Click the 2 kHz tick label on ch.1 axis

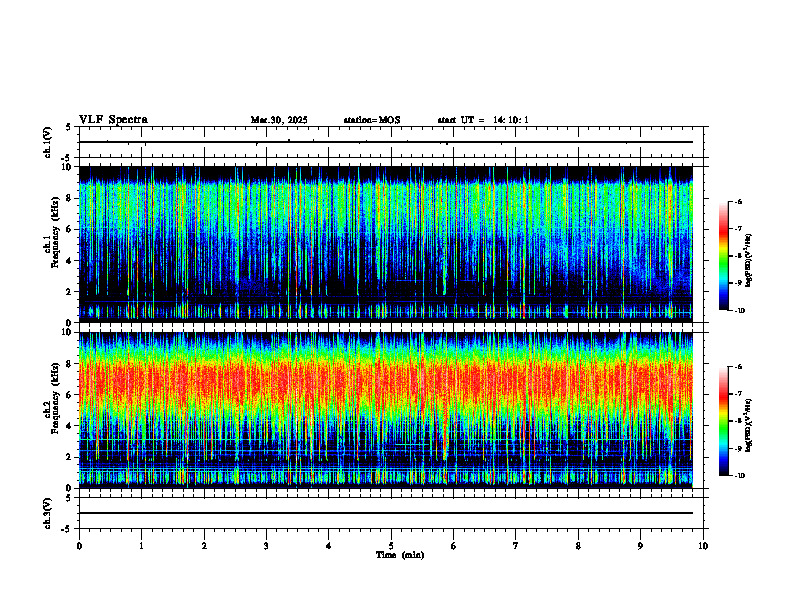coord(71,291)
